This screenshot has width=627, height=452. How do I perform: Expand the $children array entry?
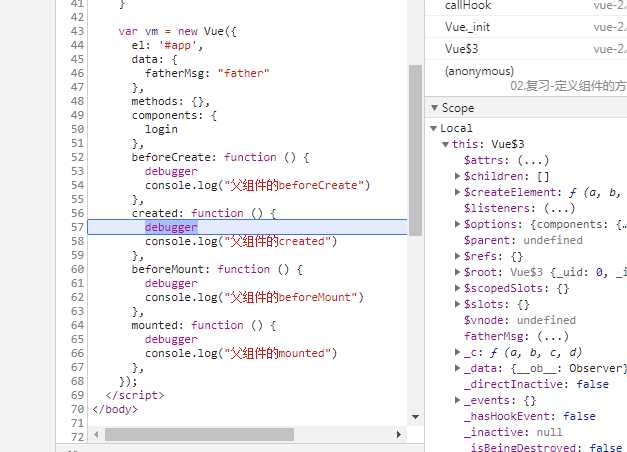(x=457, y=176)
